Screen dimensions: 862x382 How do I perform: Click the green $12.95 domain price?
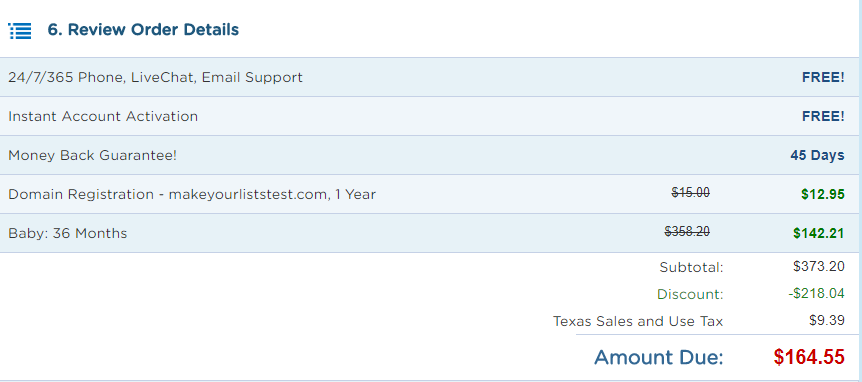[x=823, y=195]
